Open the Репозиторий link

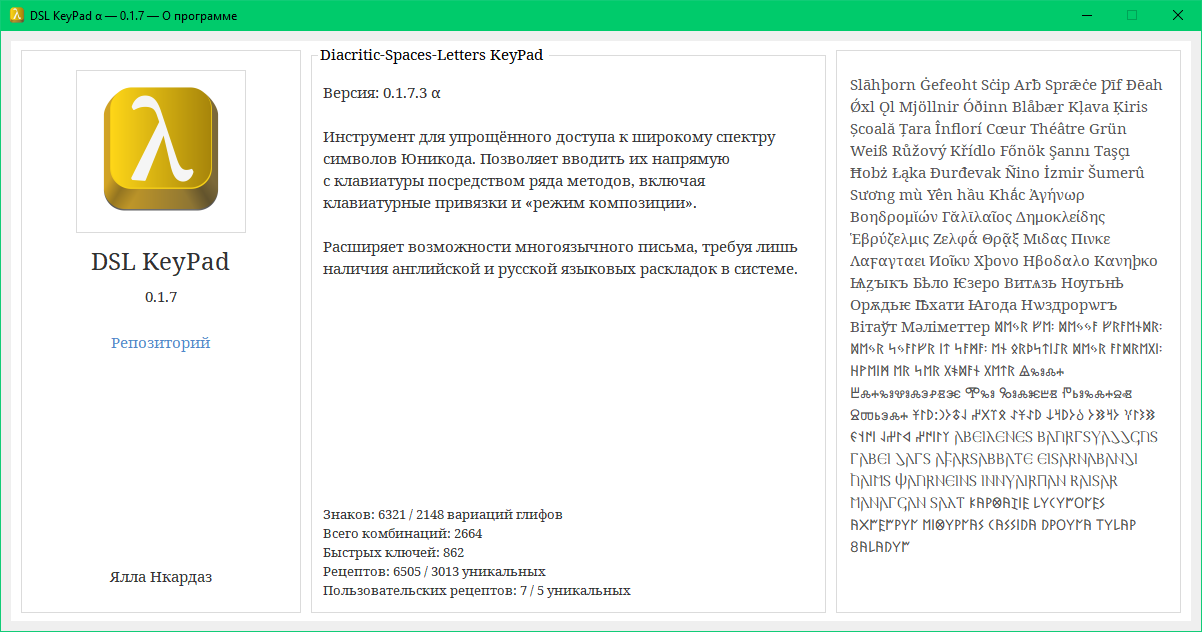click(161, 343)
